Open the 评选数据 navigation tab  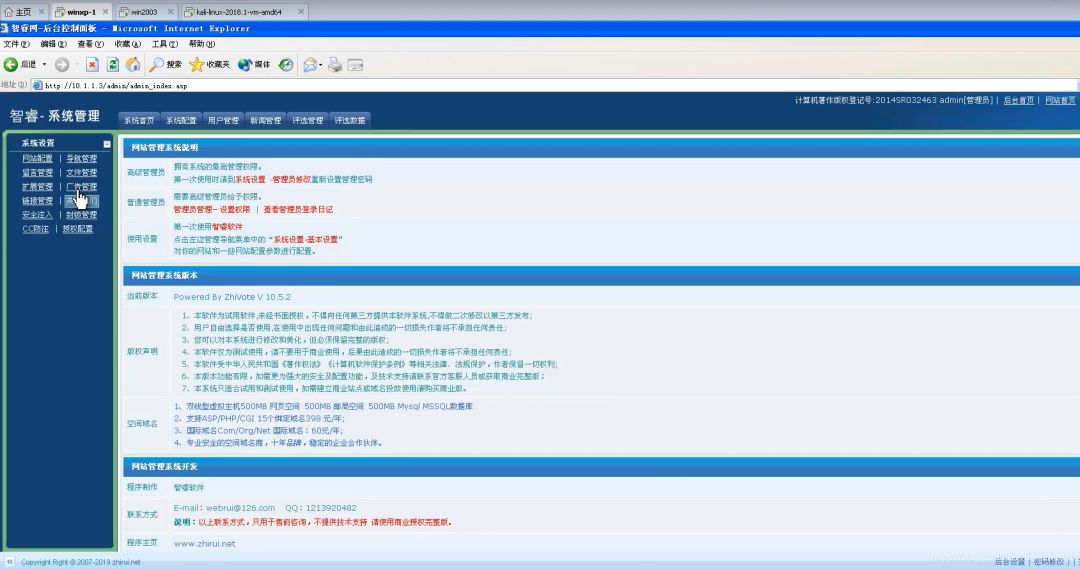(x=350, y=120)
